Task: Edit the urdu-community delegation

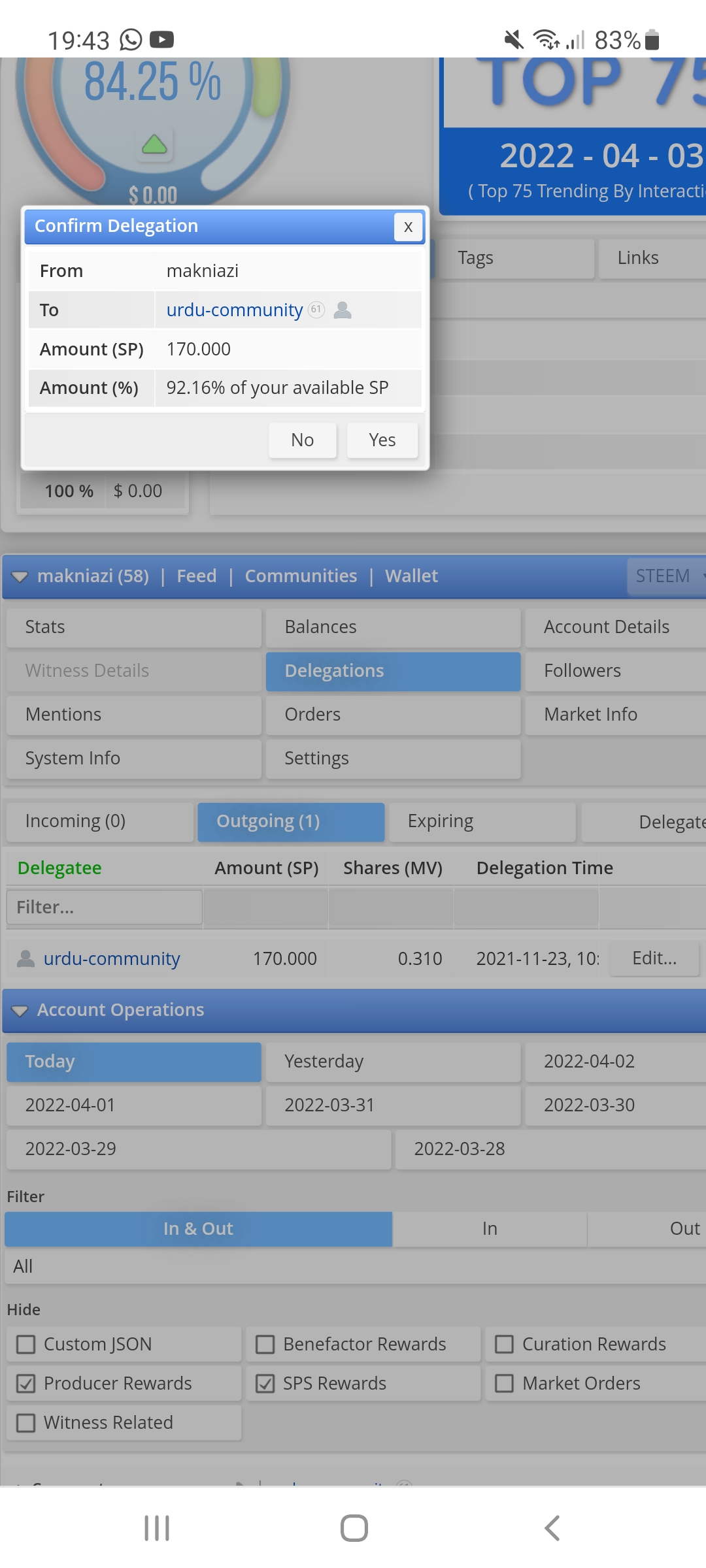Action: tap(654, 958)
